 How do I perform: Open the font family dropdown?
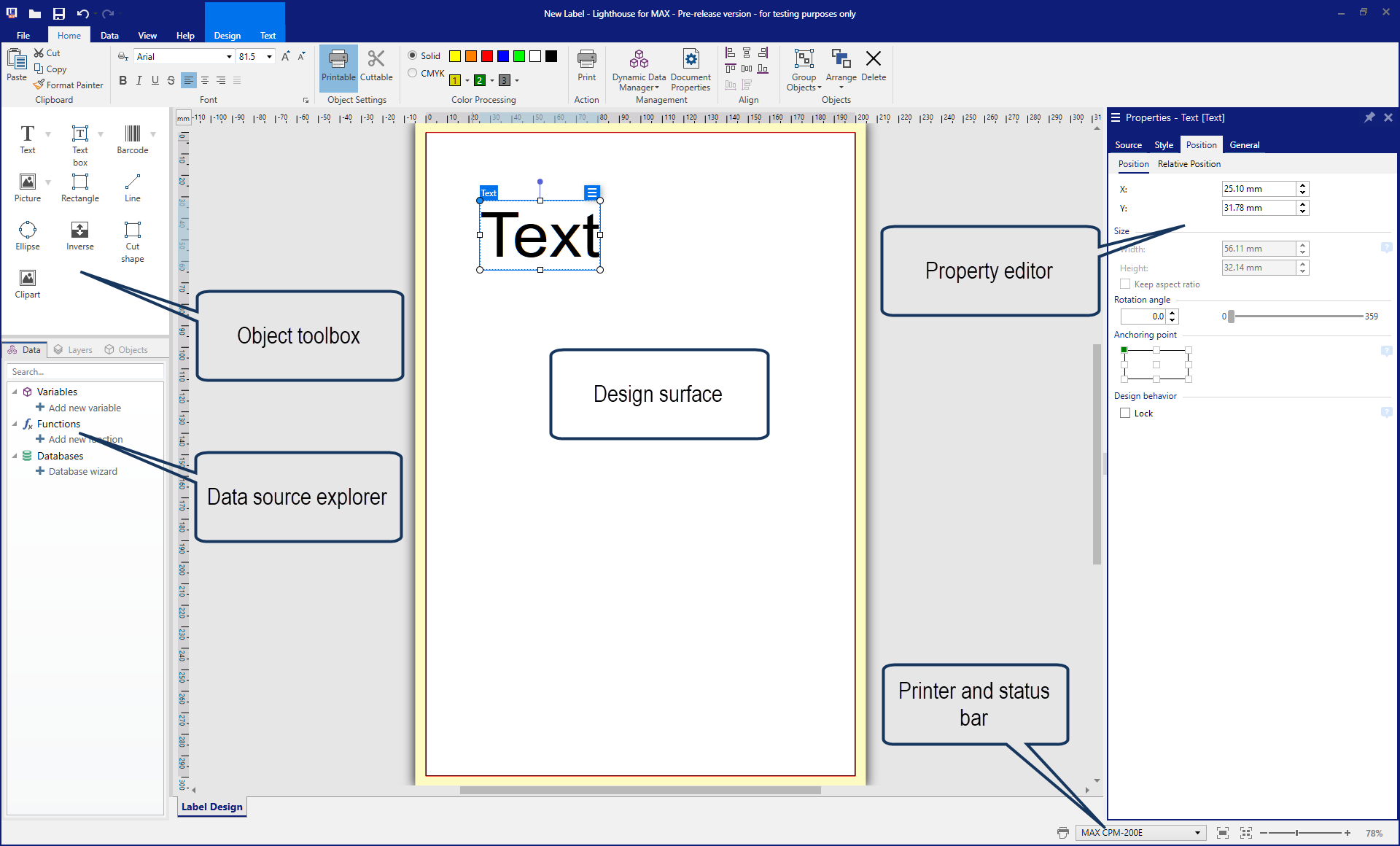pyautogui.click(x=228, y=56)
